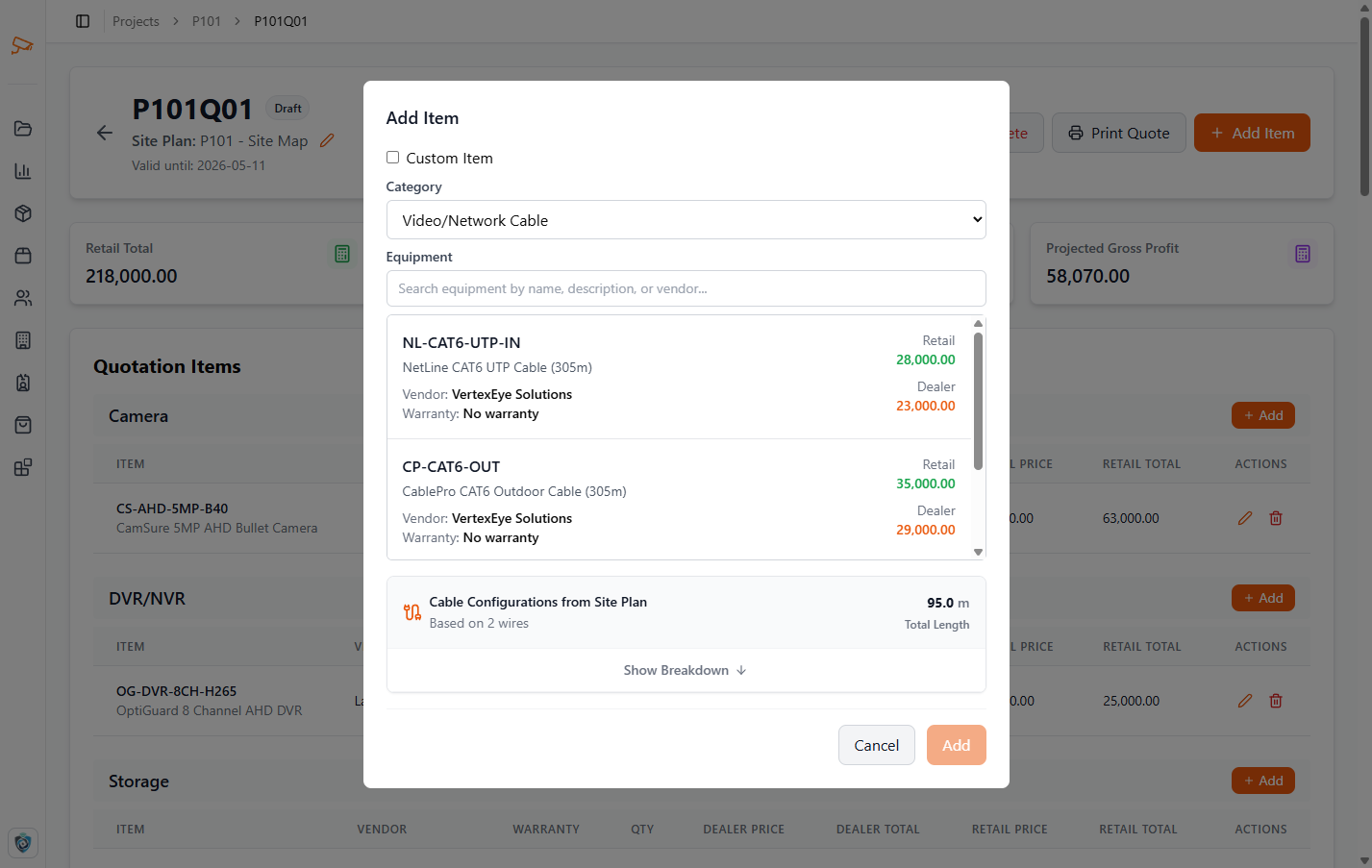Click the 58,070.00 gross profit value

click(x=1087, y=276)
